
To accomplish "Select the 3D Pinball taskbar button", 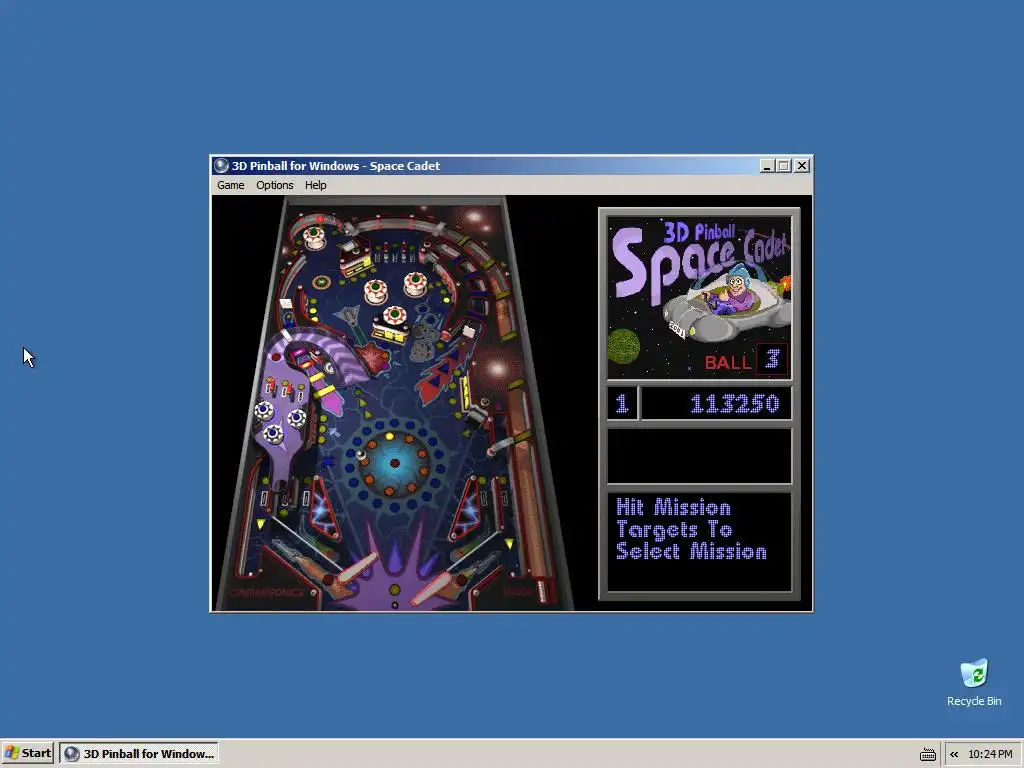I will pos(139,753).
